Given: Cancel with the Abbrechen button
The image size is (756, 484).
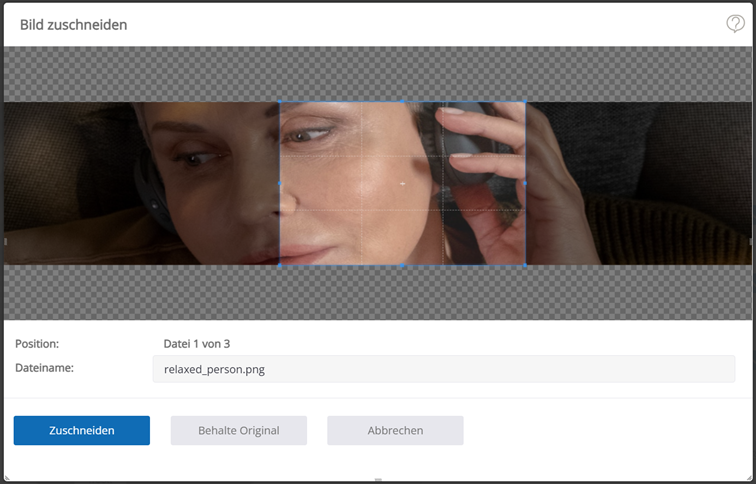Looking at the screenshot, I should click(x=395, y=430).
